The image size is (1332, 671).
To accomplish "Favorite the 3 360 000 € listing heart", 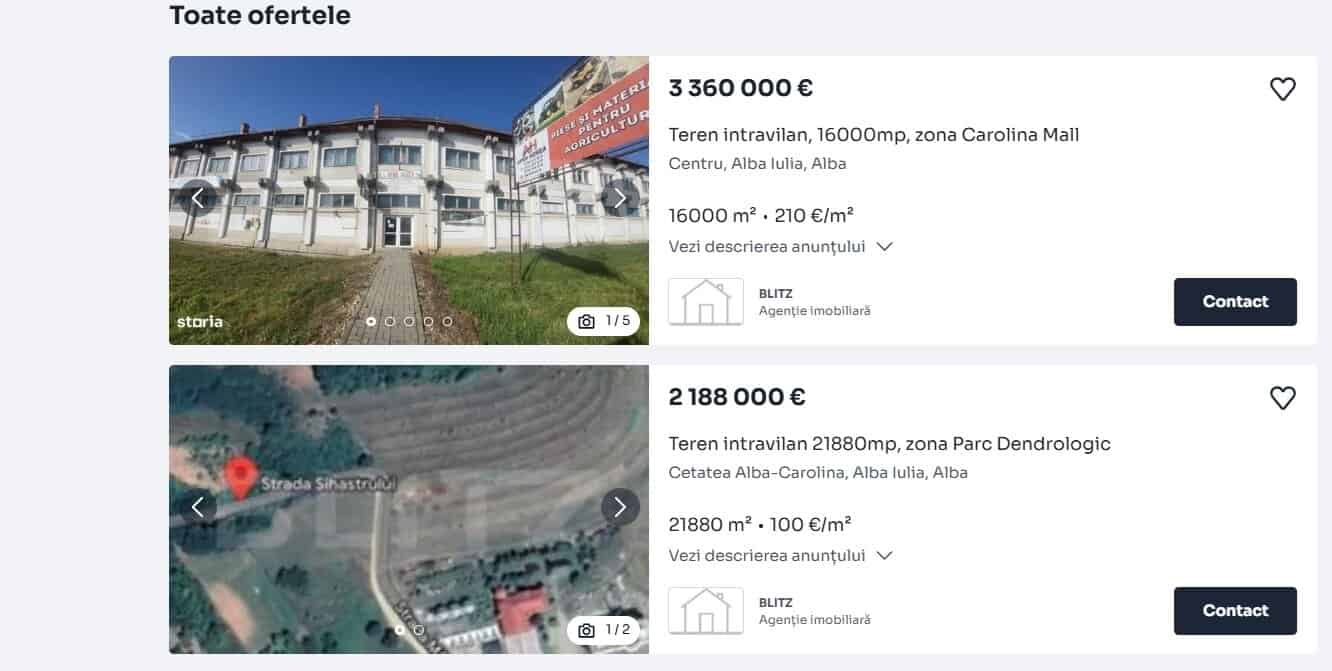I will click(x=1282, y=89).
